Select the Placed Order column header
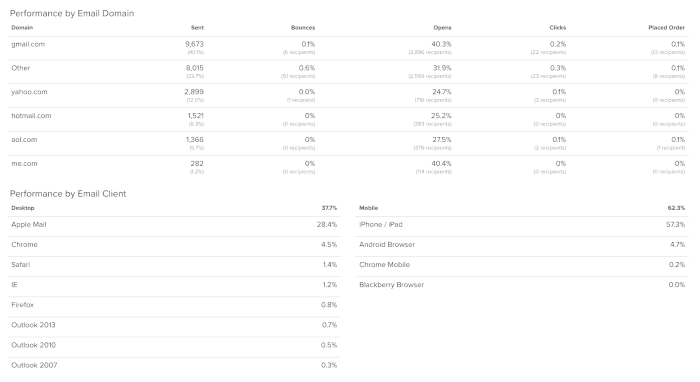Image resolution: width=700 pixels, height=382 pixels. [666, 28]
